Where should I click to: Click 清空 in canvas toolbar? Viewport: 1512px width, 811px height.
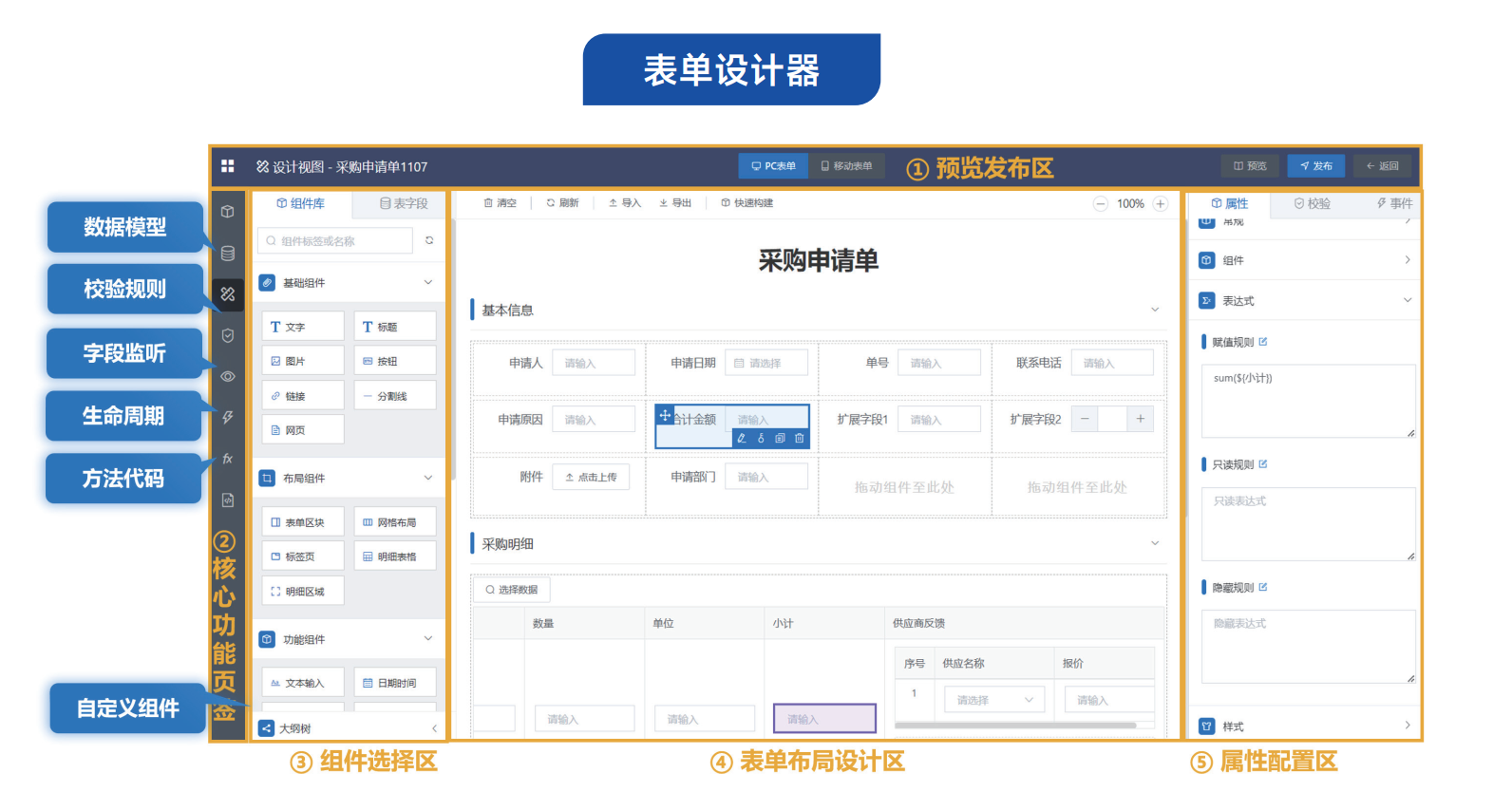click(x=501, y=203)
